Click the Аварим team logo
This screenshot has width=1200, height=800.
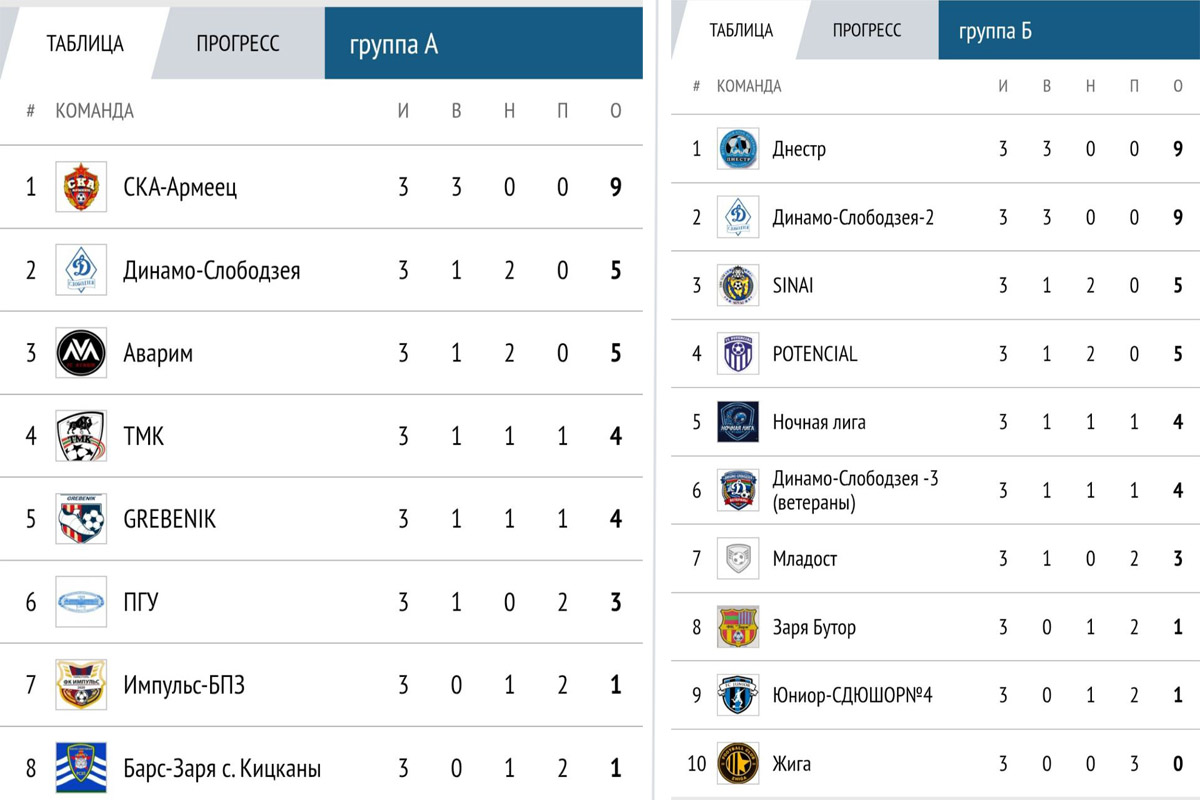(80, 353)
